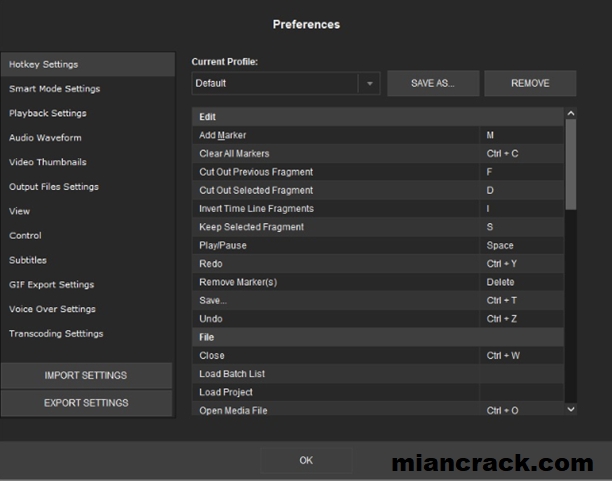The image size is (612, 481).
Task: Open Transcoding Setttings section
Action: coord(87,333)
